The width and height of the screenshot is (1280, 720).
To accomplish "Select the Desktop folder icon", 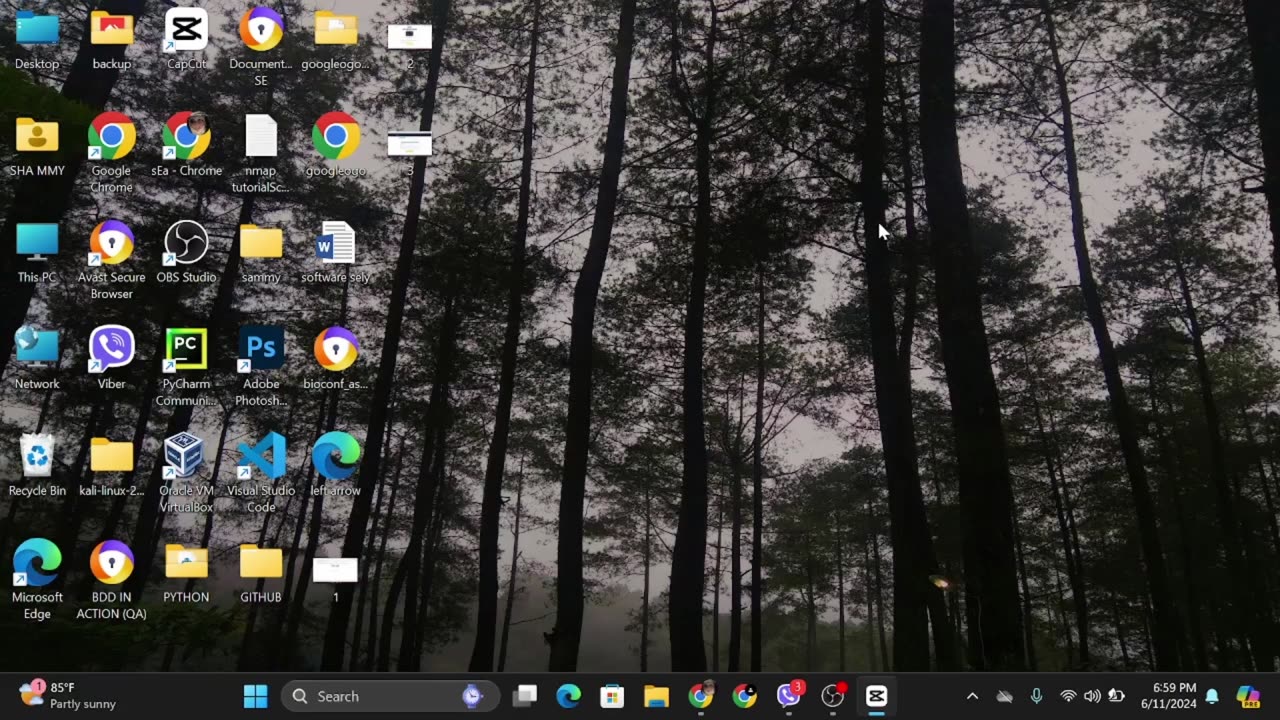I will (37, 40).
